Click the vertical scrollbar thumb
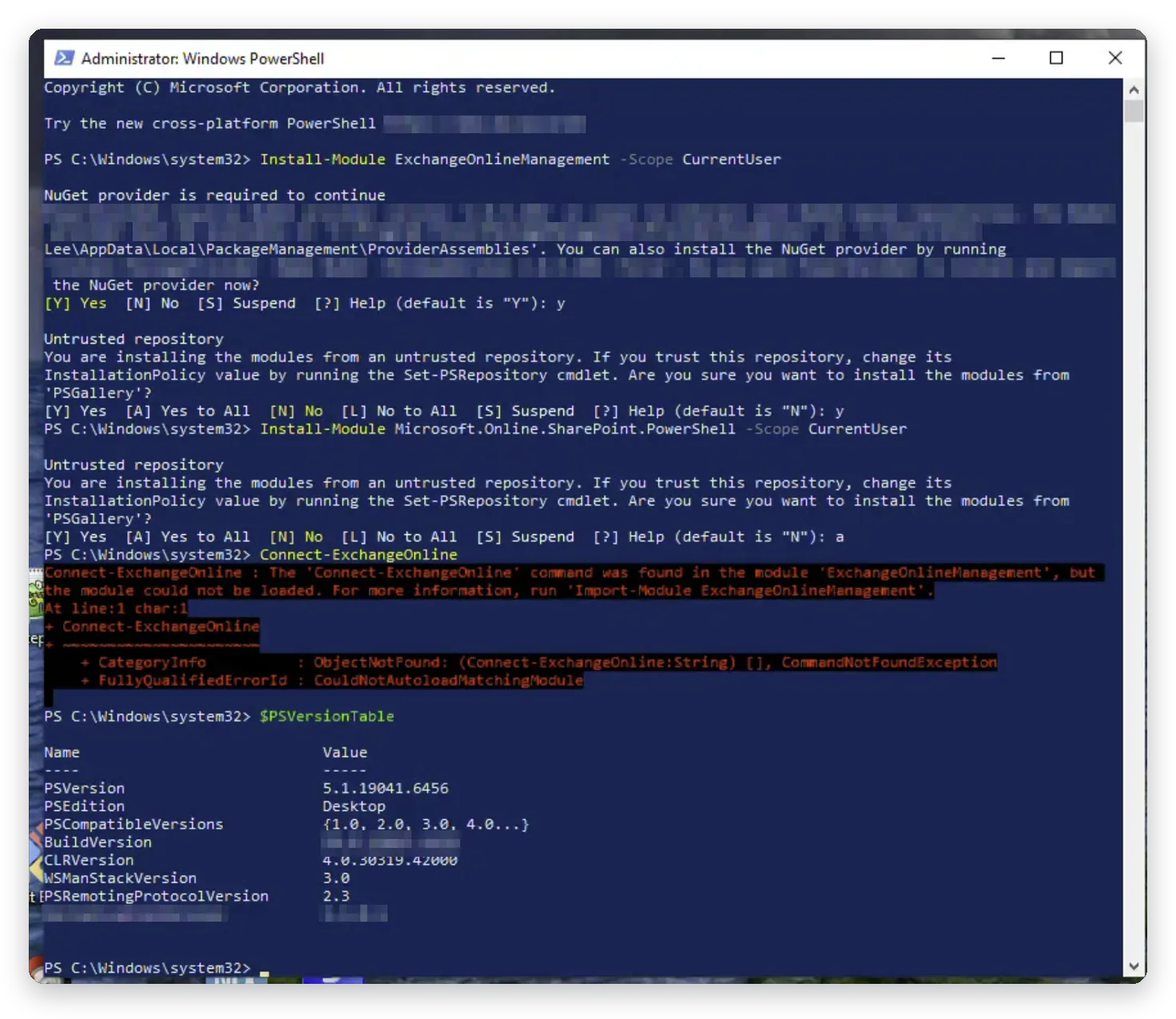1176x1019 pixels. (x=1134, y=110)
